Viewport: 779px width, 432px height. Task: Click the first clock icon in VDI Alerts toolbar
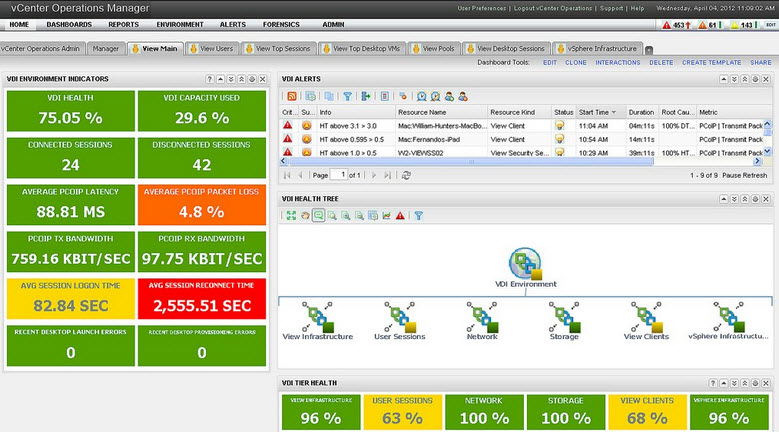(x=422, y=96)
